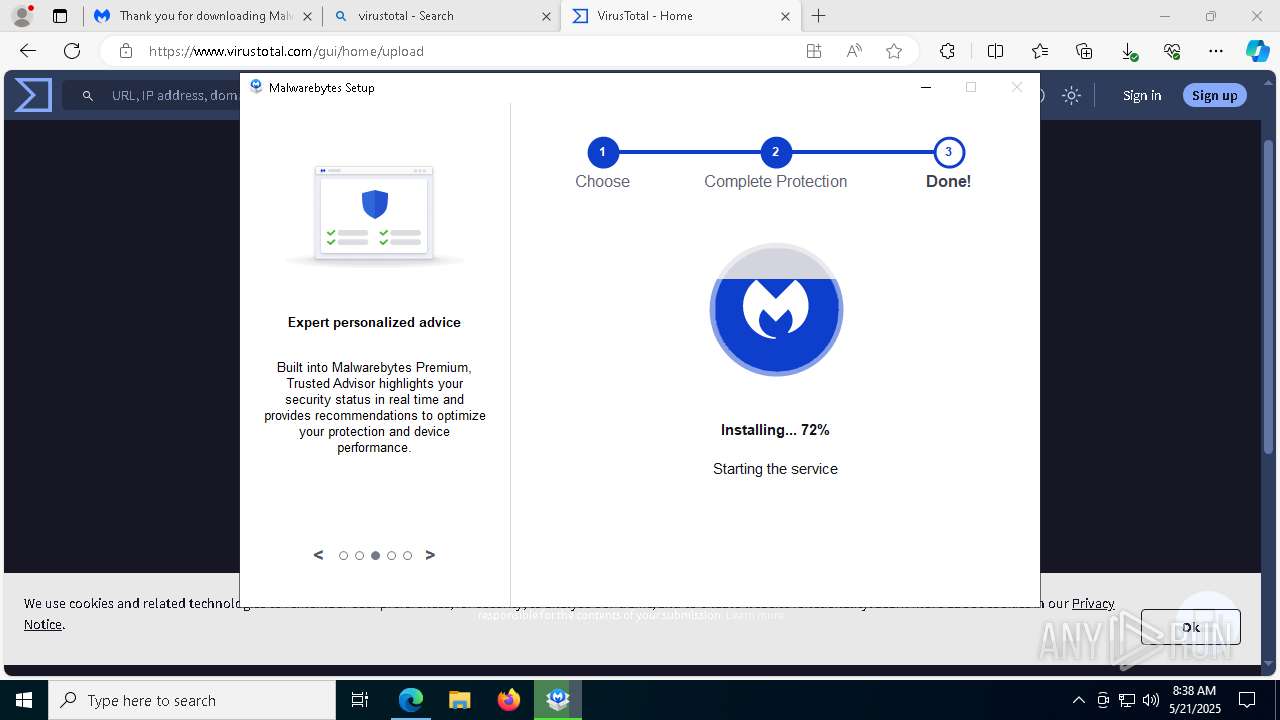Go back in browser history
This screenshot has height=720, width=1280.
28,51
